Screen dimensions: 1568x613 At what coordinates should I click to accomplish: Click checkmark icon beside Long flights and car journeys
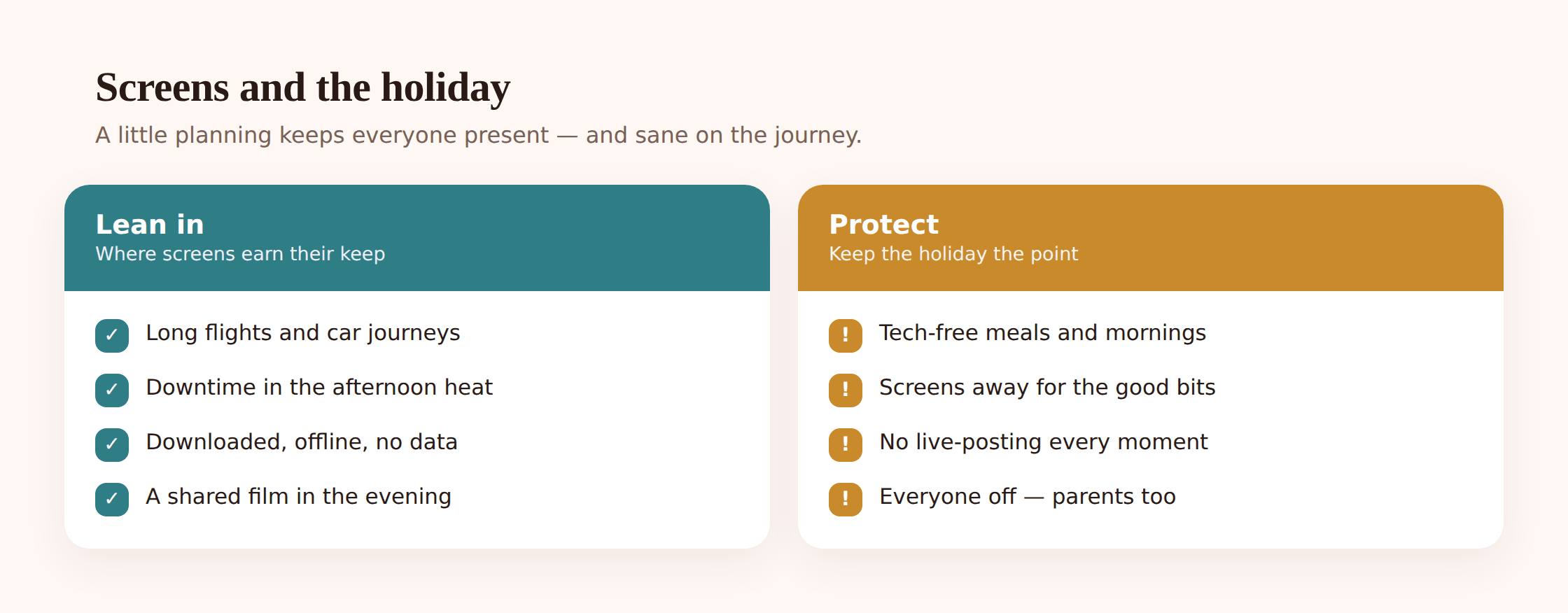[x=112, y=336]
